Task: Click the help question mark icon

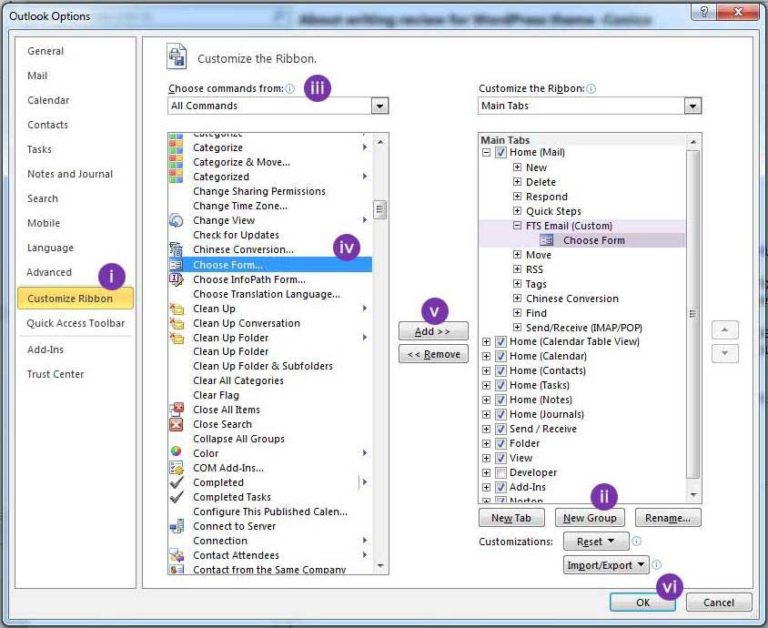Action: click(x=704, y=12)
